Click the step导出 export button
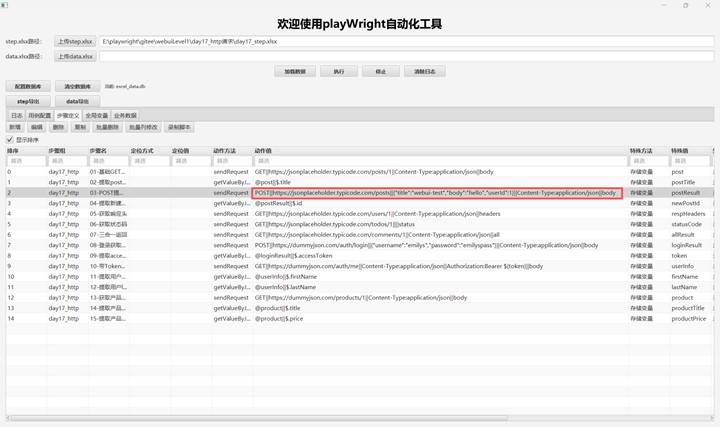The width and height of the screenshot is (720, 427). [x=28, y=101]
